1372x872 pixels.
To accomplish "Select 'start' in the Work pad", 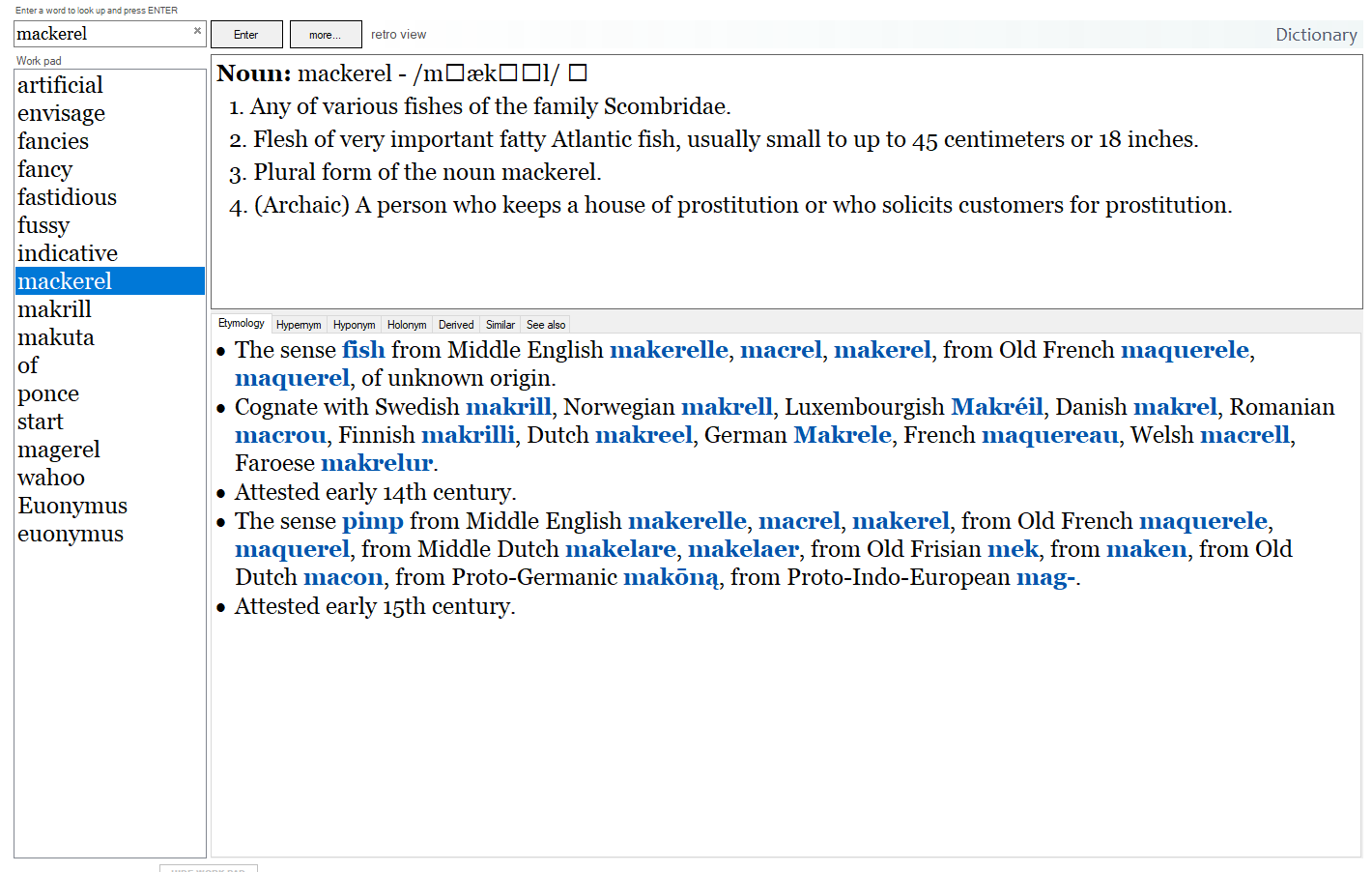I will [x=110, y=421].
